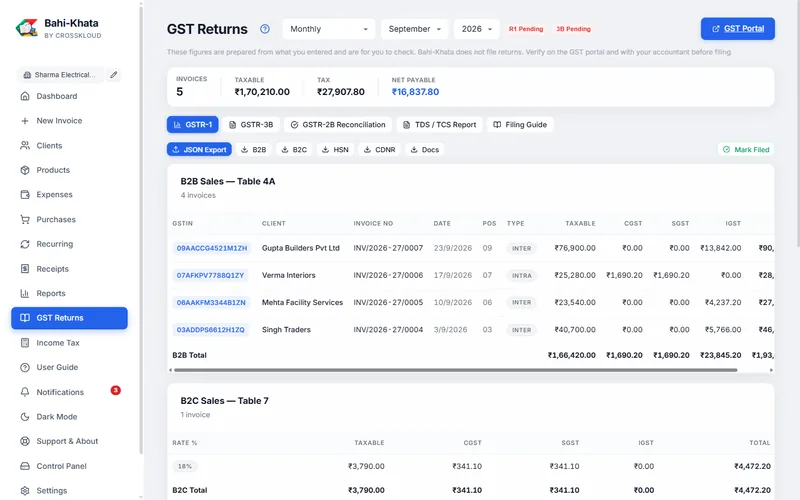The width and height of the screenshot is (800, 500).
Task: Click the scrollbar right arrow of B2B table
Action: (x=771, y=370)
